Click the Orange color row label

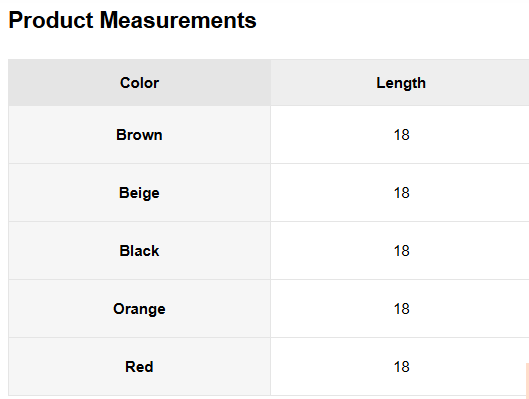[139, 309]
